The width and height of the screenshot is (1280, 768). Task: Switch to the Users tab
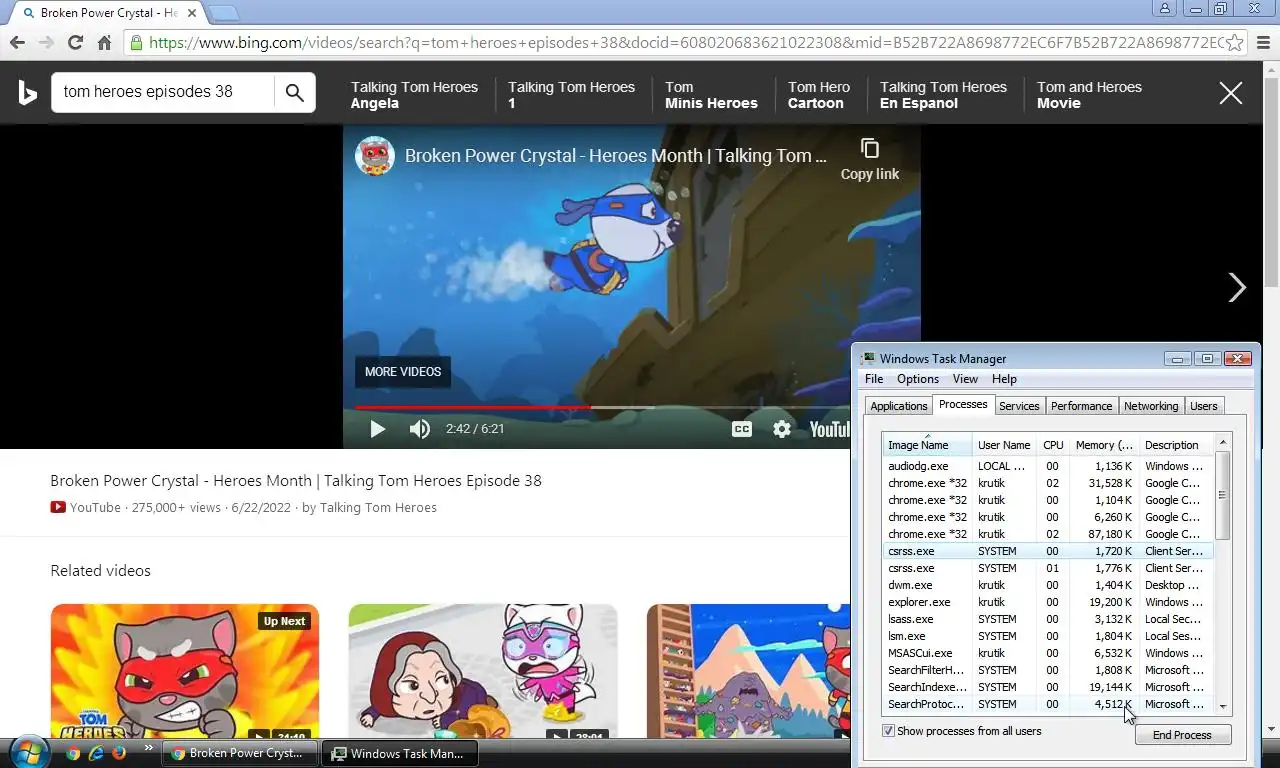(x=1204, y=406)
